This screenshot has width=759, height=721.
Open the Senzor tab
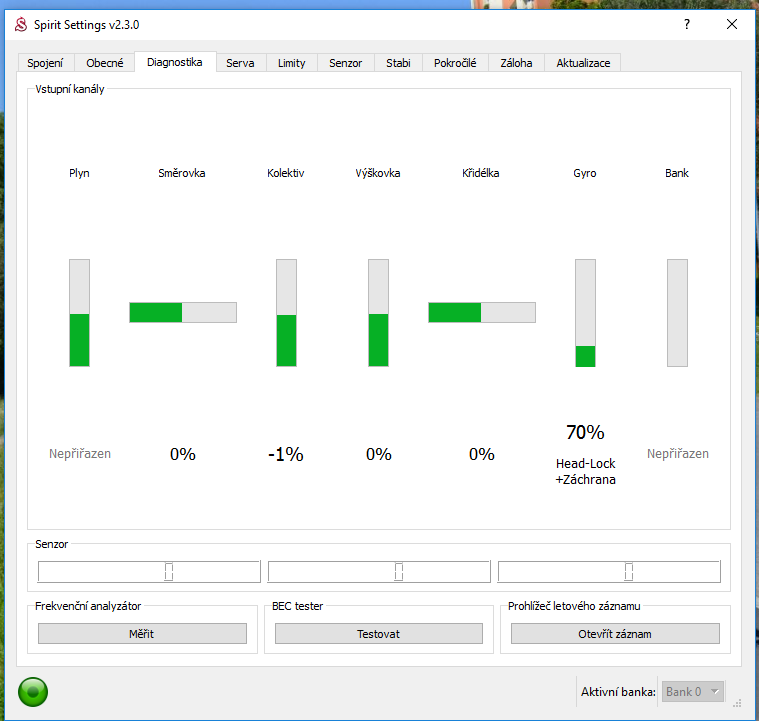click(345, 63)
